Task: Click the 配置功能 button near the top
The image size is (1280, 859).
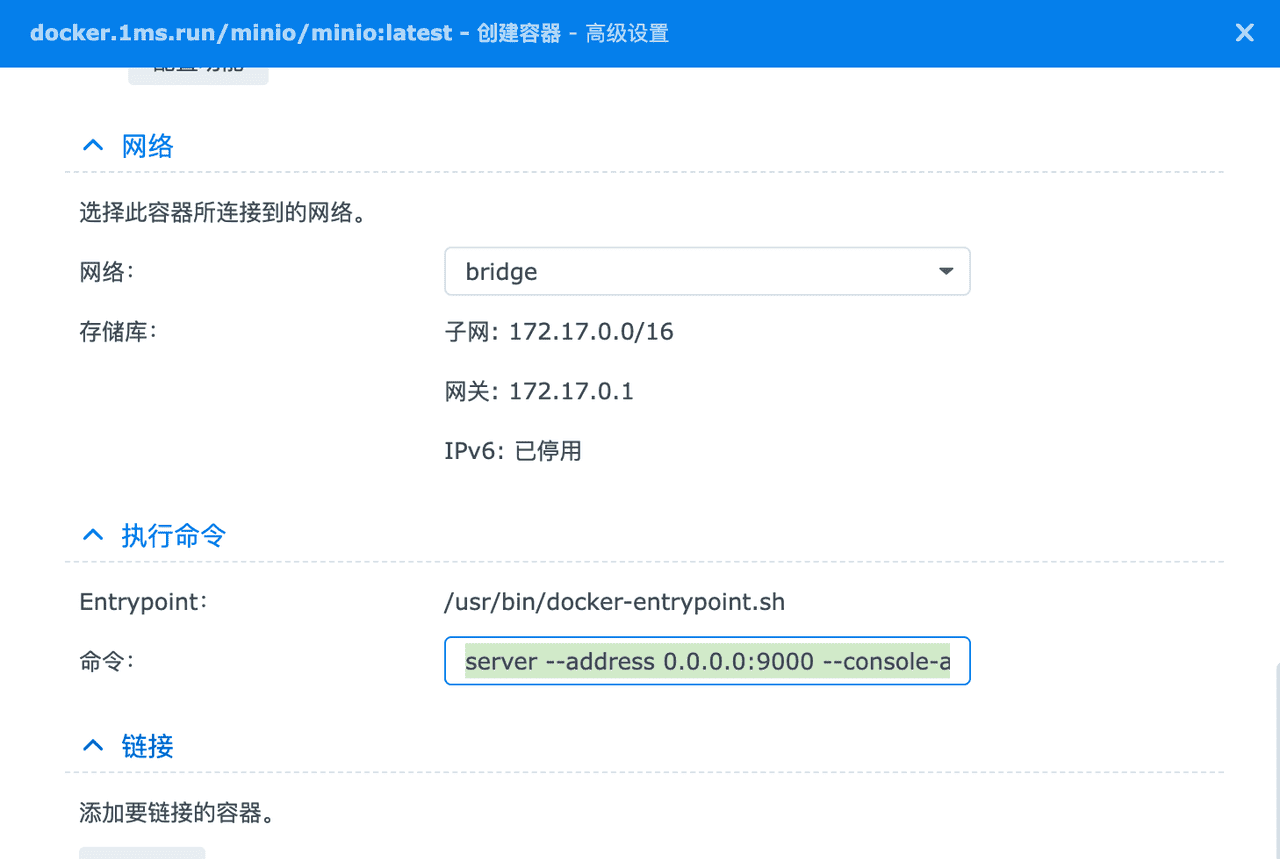Action: point(197,72)
